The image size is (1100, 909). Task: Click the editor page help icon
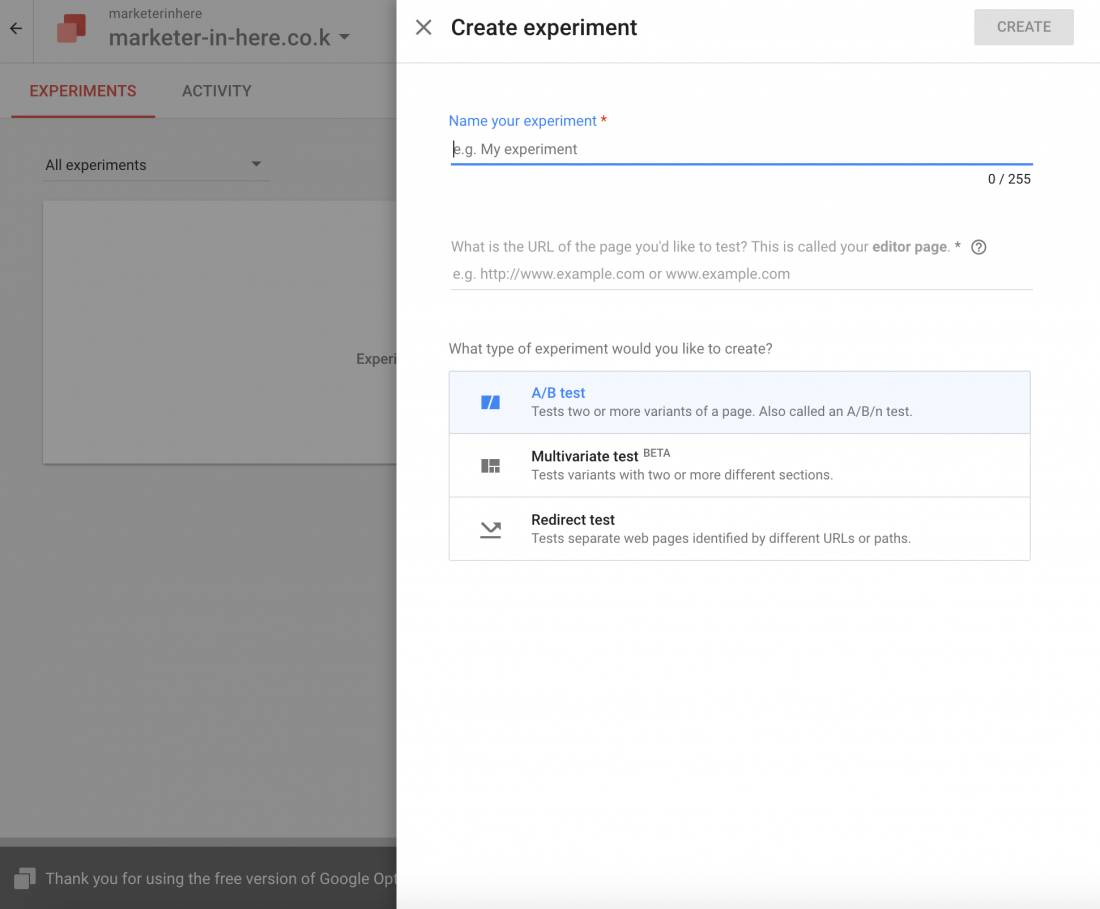[979, 248]
